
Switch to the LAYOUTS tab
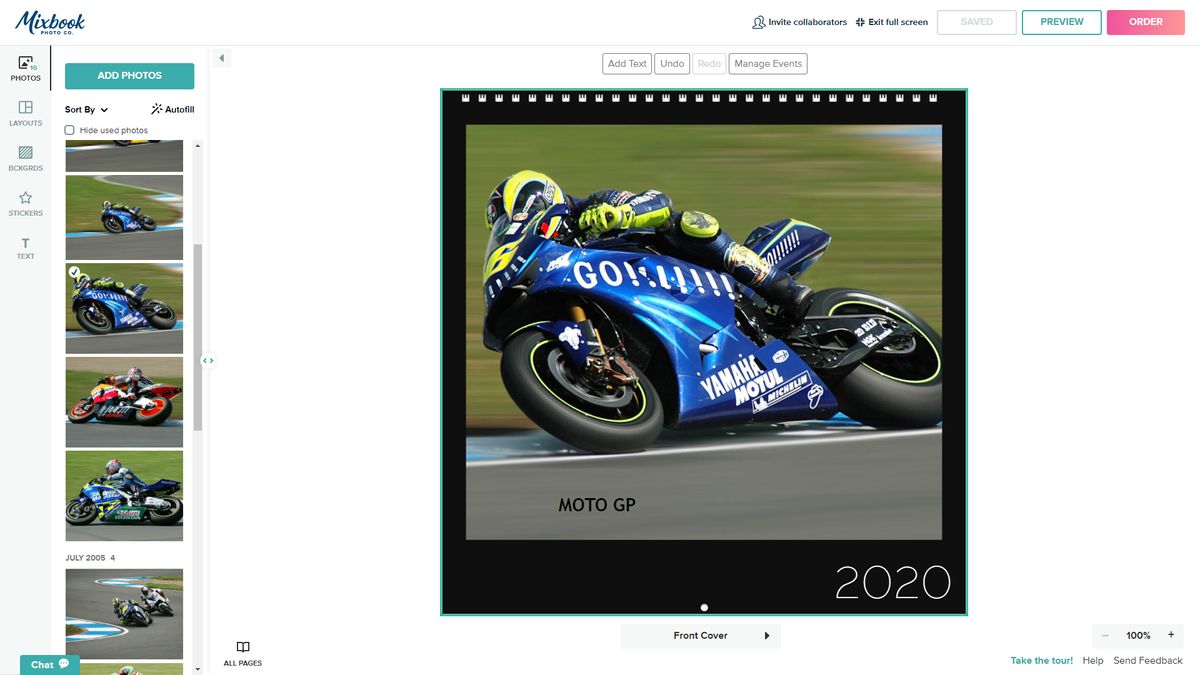[x=25, y=112]
